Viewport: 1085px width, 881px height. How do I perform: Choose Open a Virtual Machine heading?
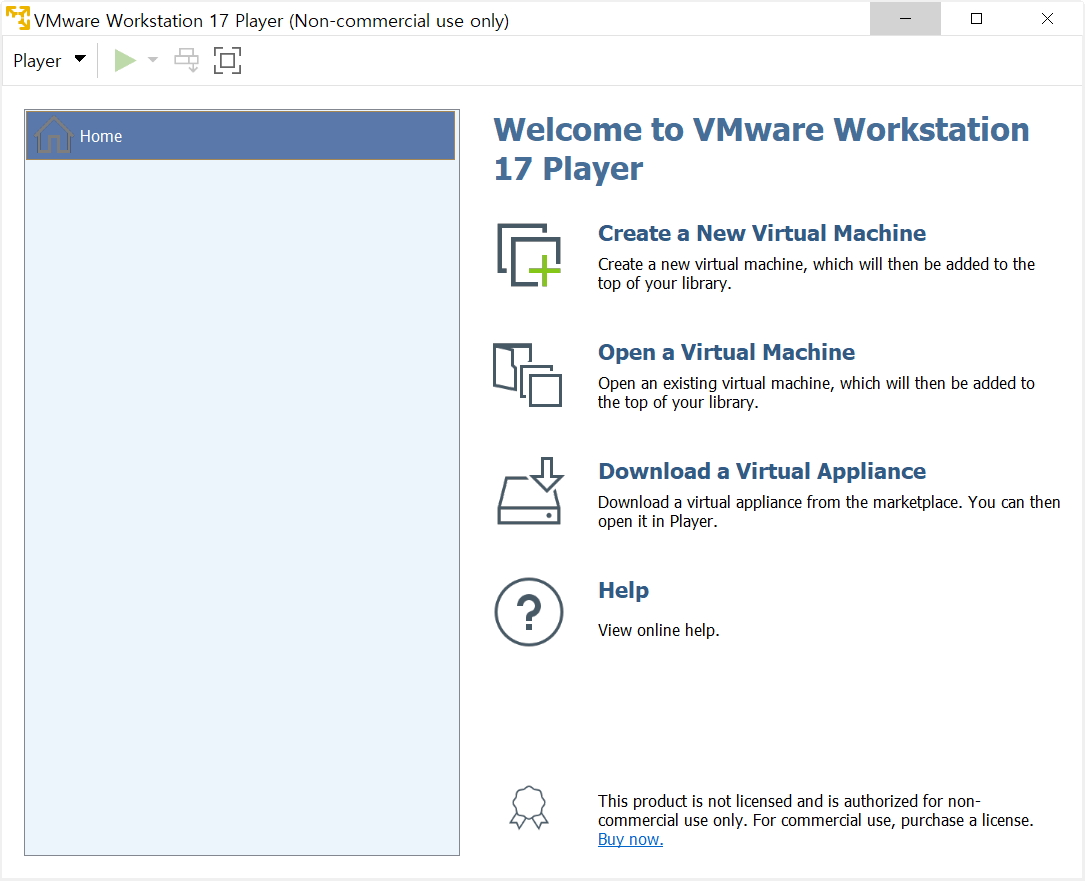click(x=727, y=352)
